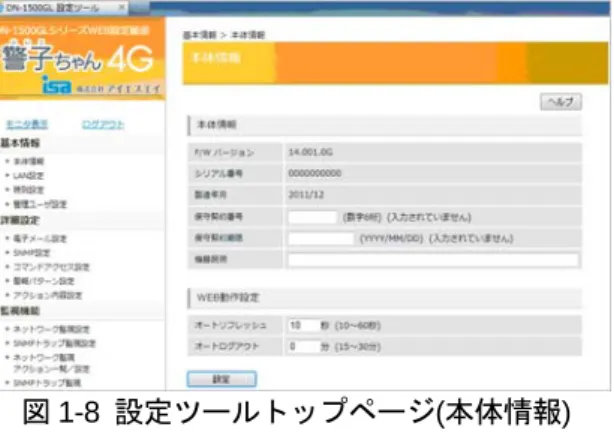Open アクション内容設定 in the sidebar

(48, 295)
